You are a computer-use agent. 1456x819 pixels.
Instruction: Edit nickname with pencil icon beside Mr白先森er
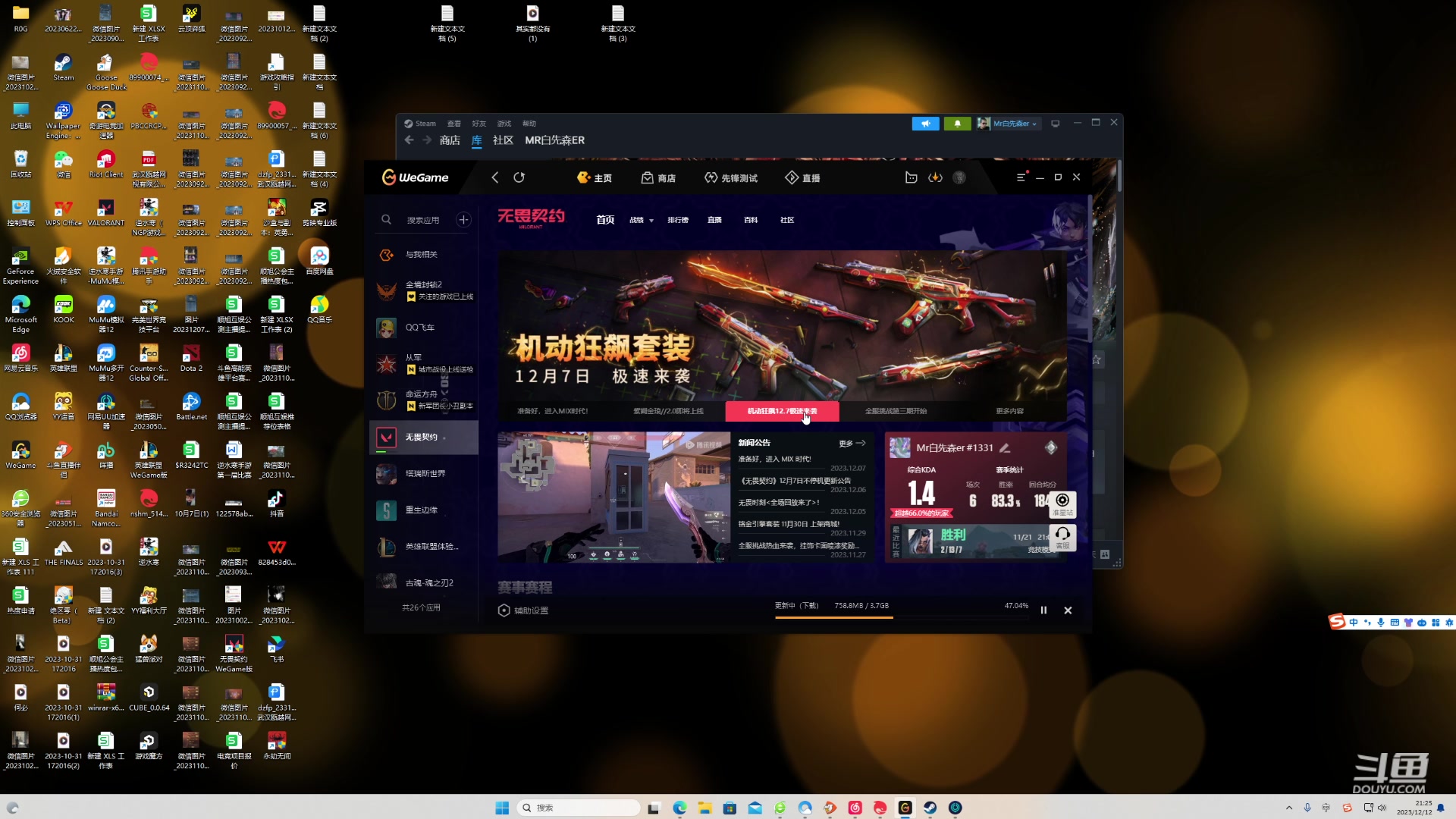1005,448
